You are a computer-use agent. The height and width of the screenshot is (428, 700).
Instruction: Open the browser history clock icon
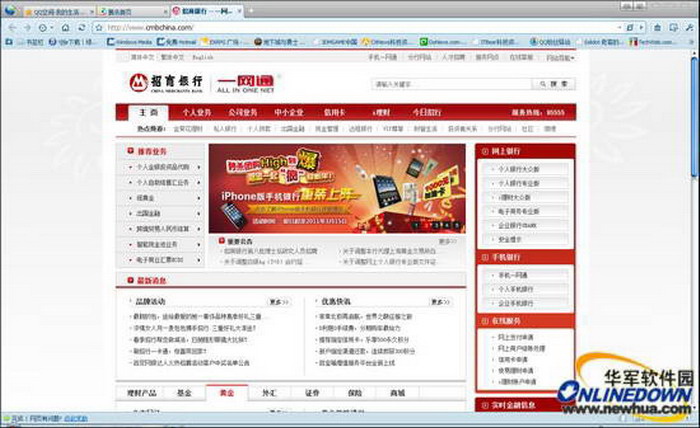43,28
